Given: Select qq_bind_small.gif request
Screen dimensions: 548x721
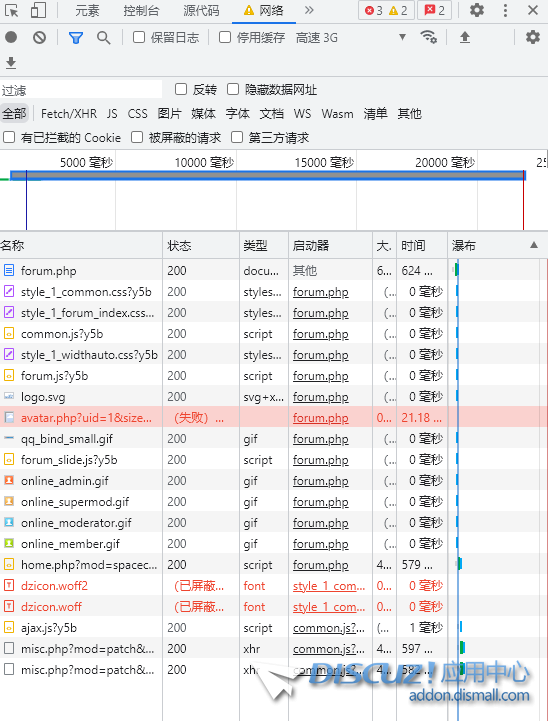Looking at the screenshot, I should pos(274,439).
